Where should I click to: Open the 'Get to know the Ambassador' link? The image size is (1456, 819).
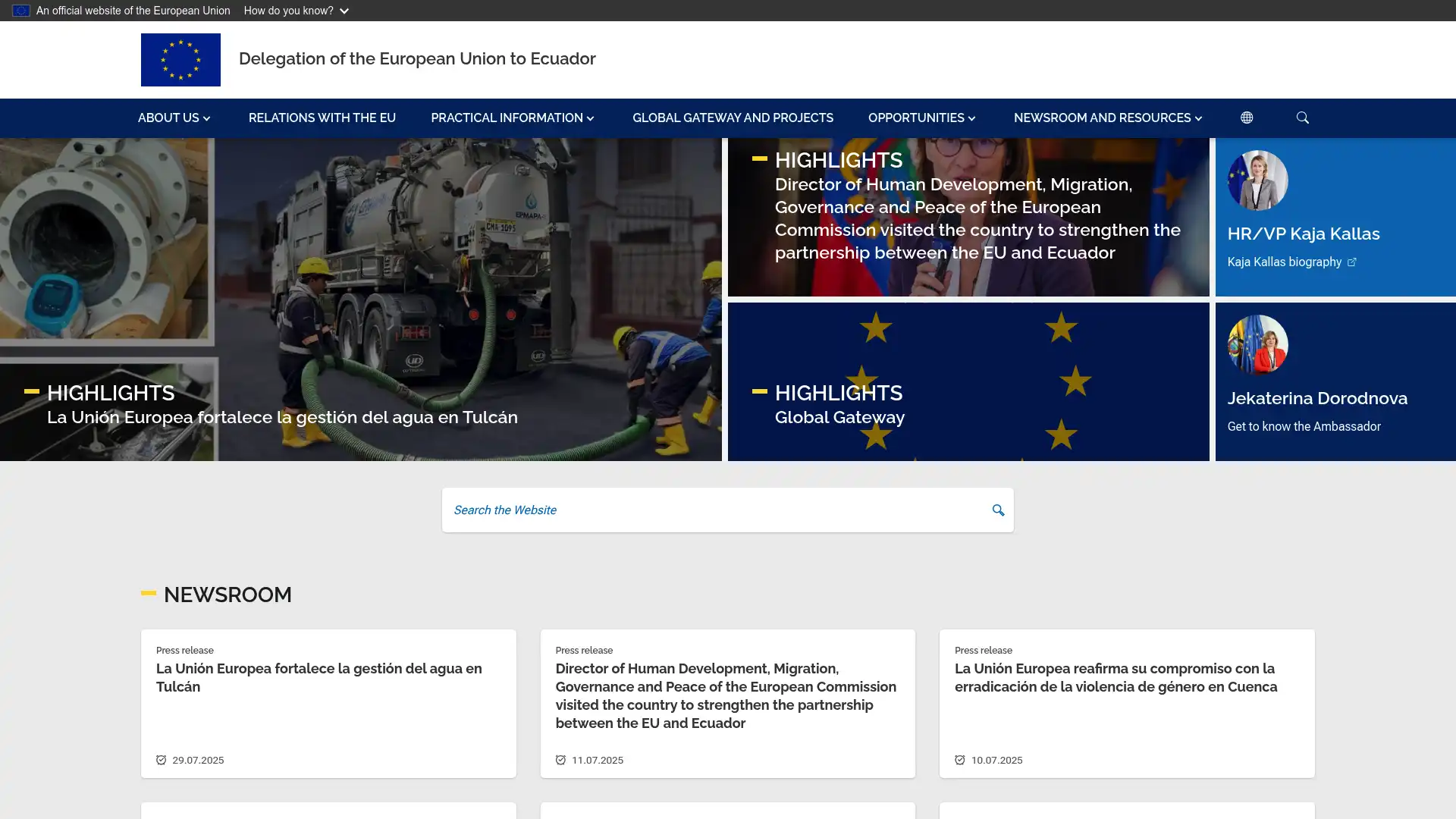[x=1304, y=426]
